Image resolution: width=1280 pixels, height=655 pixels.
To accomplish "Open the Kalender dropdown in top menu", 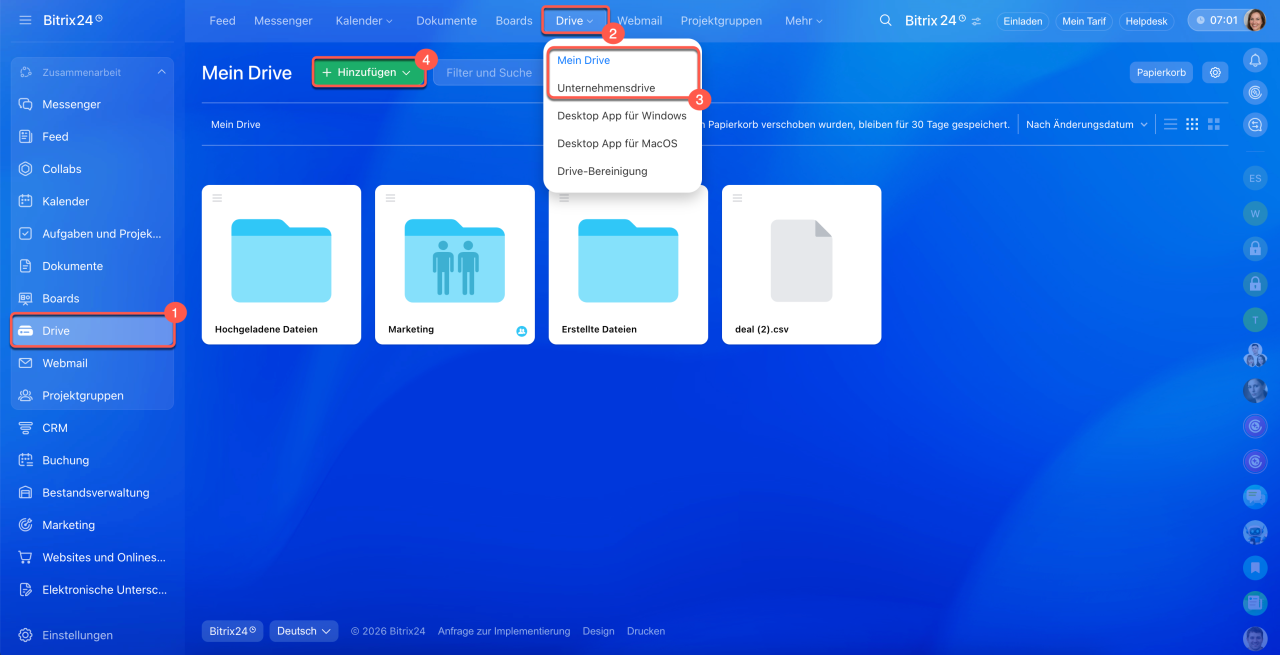I will pyautogui.click(x=364, y=20).
